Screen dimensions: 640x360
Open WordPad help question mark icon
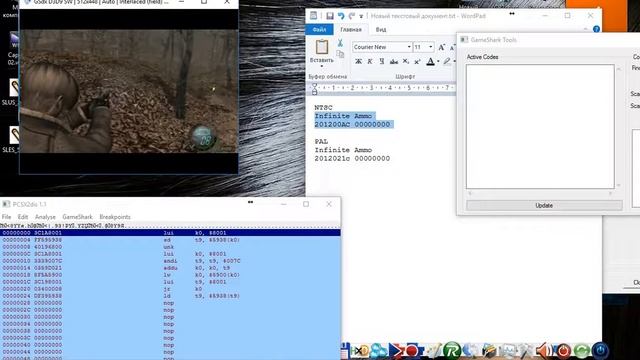click(596, 29)
